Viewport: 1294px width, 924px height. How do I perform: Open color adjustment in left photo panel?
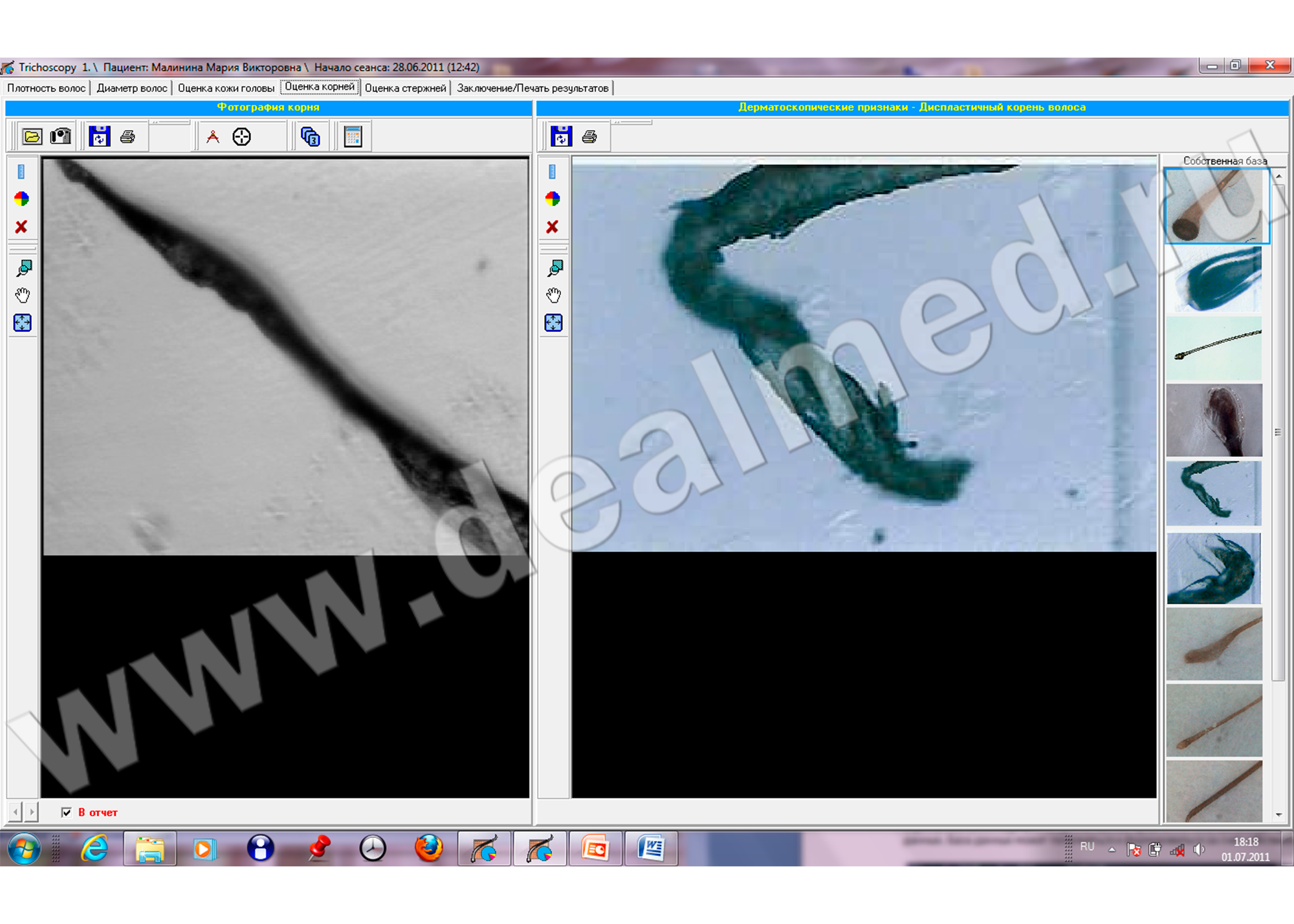coord(21,199)
